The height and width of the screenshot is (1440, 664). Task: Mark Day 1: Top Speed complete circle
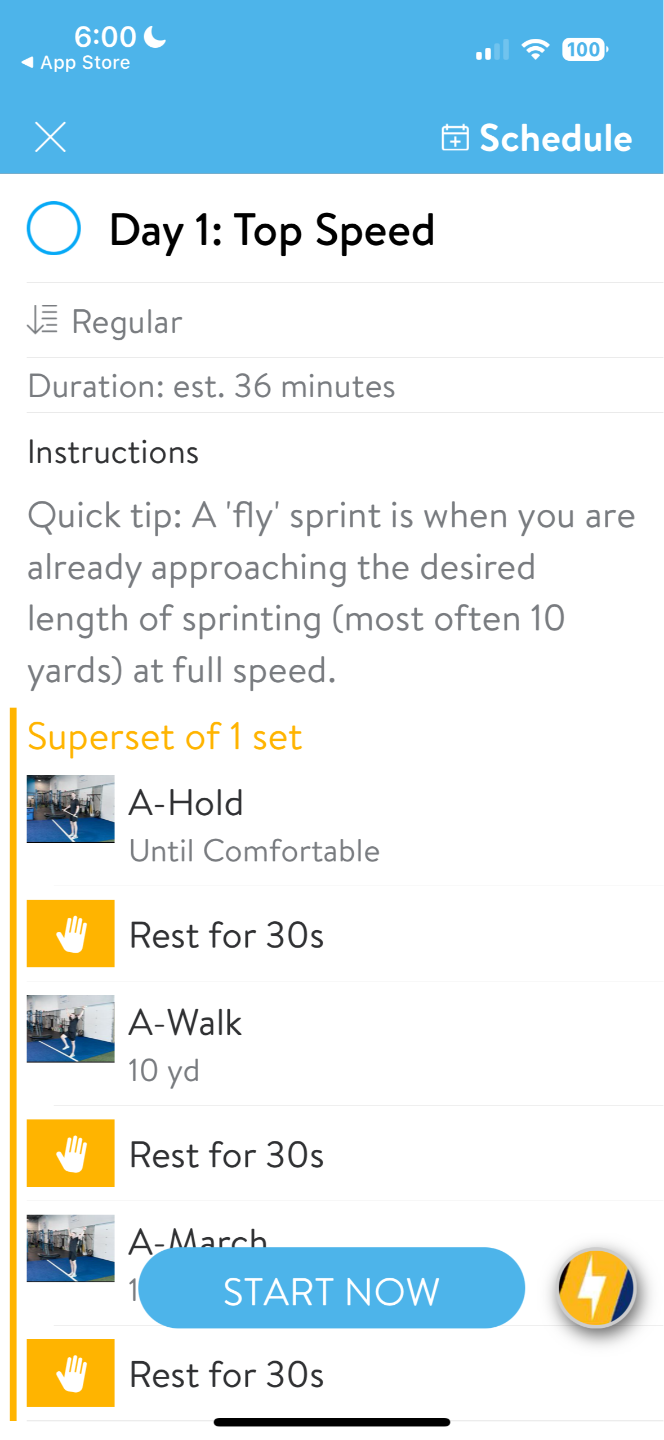54,229
